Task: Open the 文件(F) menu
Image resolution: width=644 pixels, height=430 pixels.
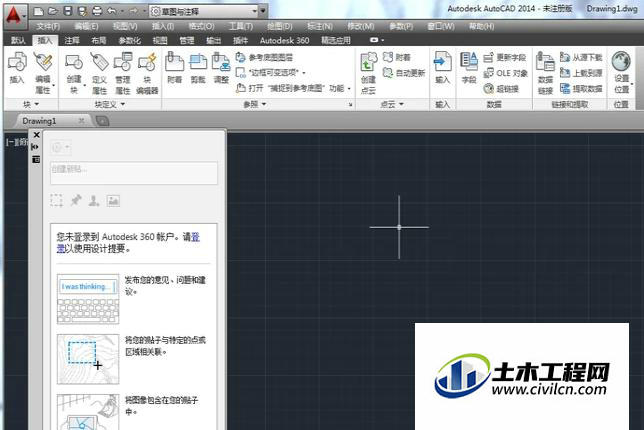Action: (48, 27)
